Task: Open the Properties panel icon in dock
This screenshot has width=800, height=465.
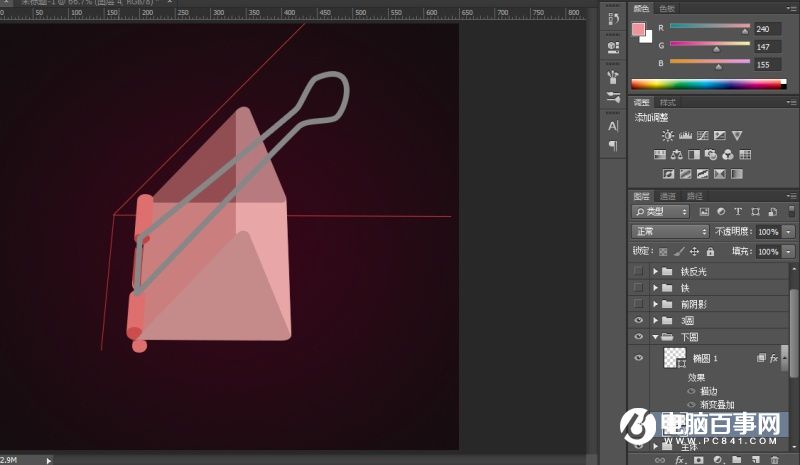Action: [x=613, y=47]
